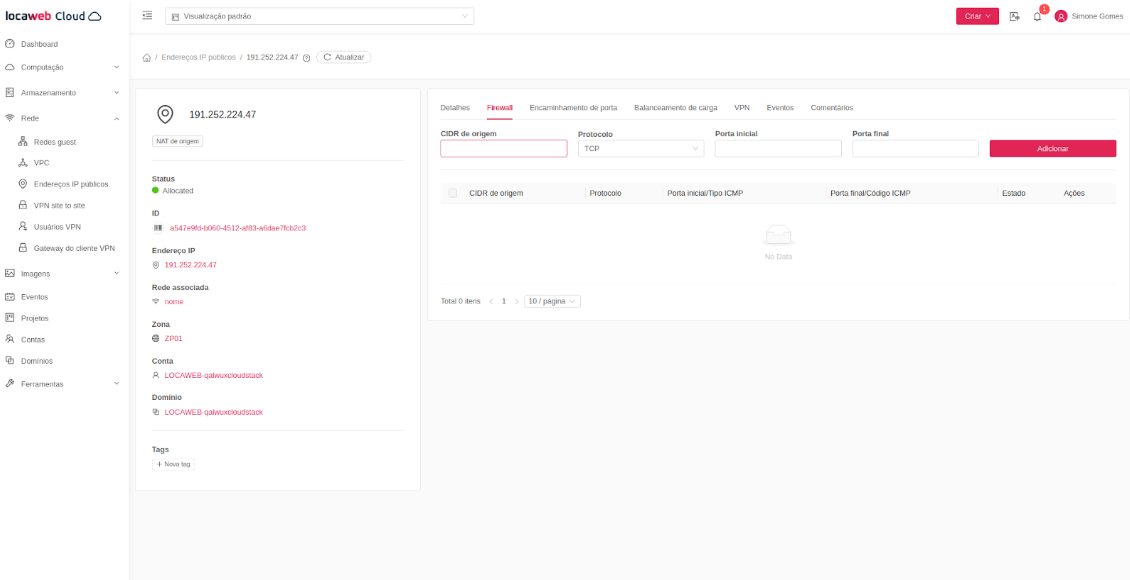Expand the Ferramentas menu
The height and width of the screenshot is (580, 1130).
coord(63,384)
